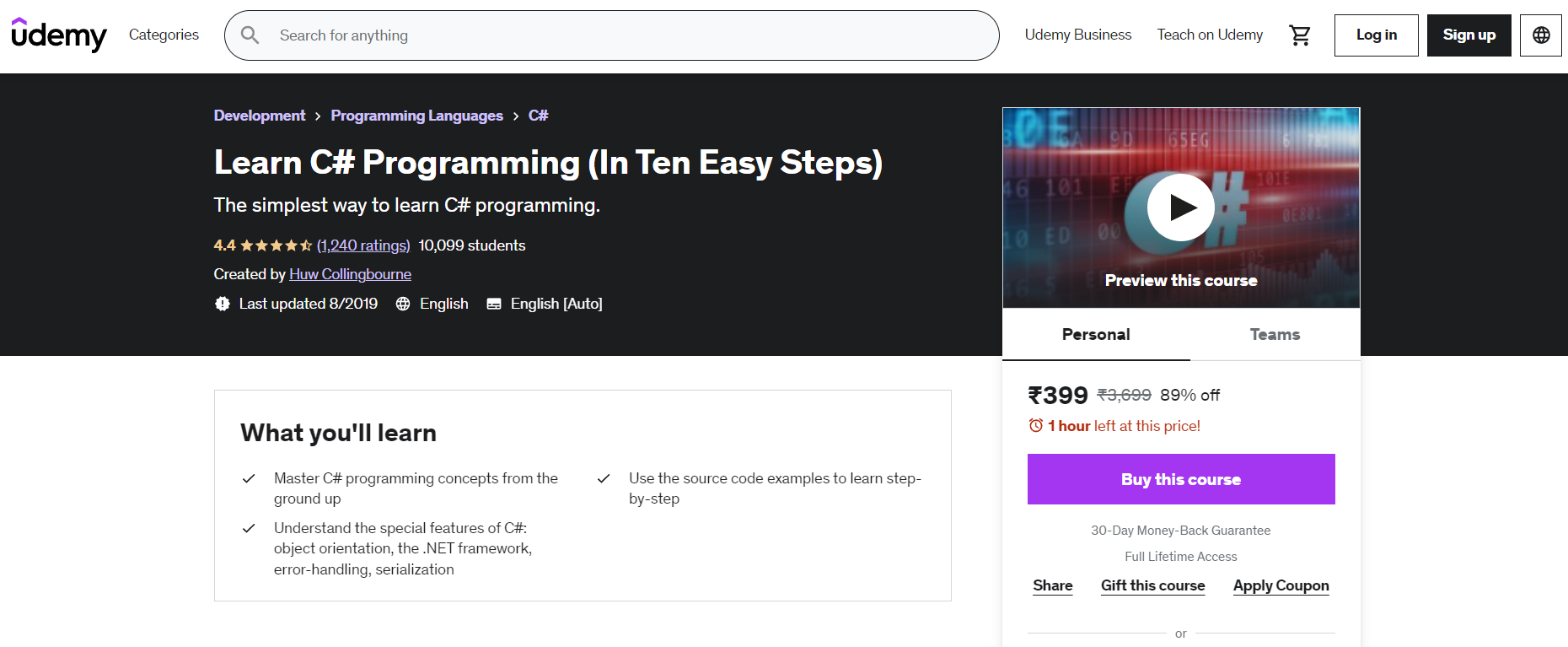Open the language globe selector
Viewport: 1568px width, 647px height.
tap(1540, 35)
